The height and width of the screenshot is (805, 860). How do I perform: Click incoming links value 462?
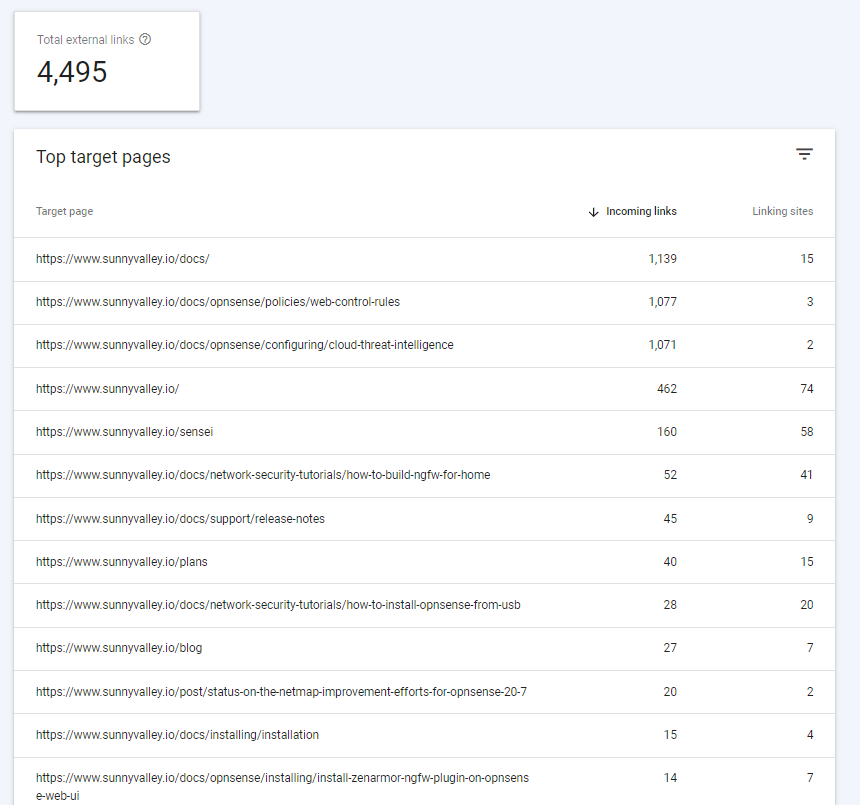click(x=667, y=389)
